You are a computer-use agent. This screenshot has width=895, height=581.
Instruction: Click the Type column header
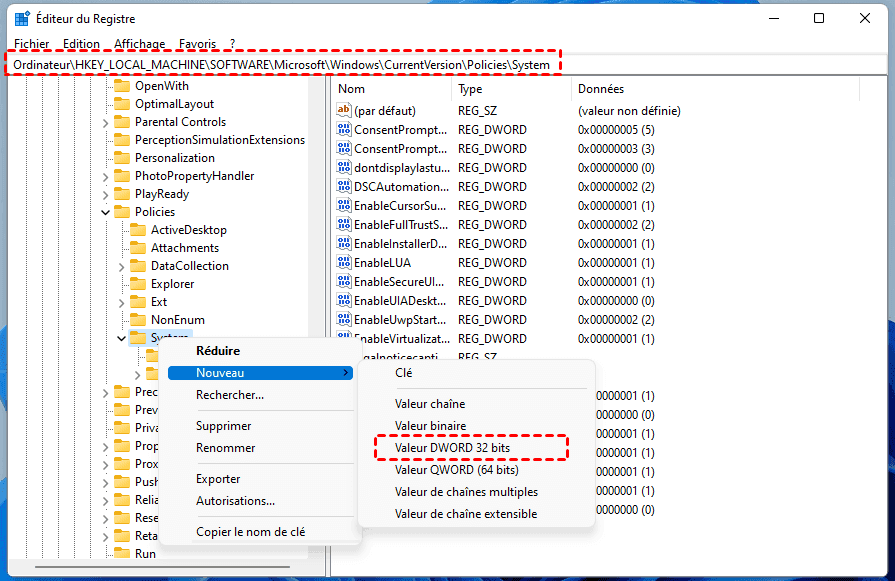click(512, 89)
